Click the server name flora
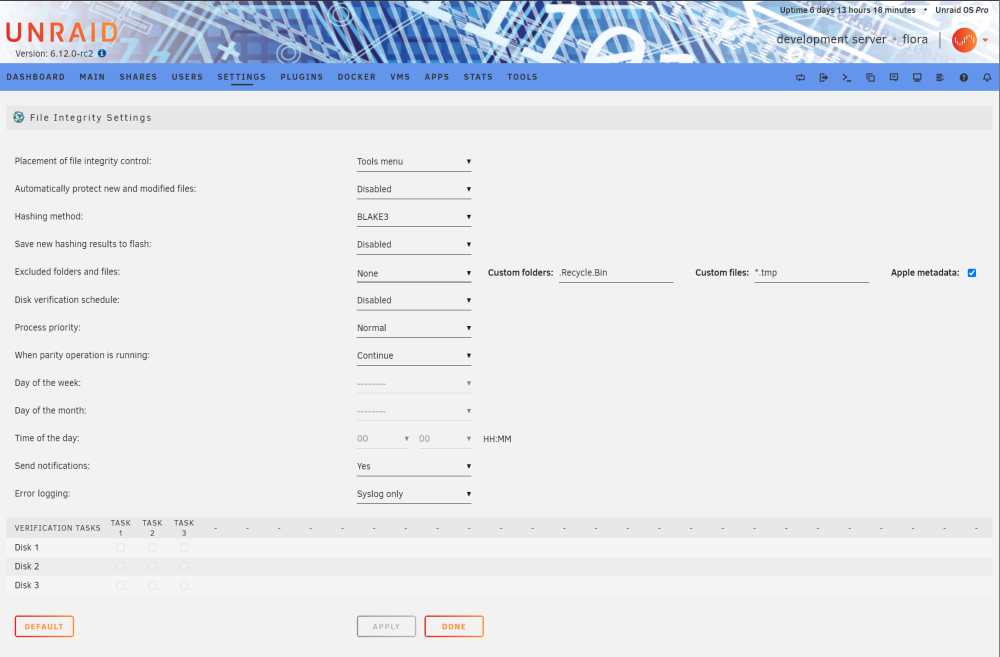Image resolution: width=1000 pixels, height=657 pixels. (x=915, y=40)
